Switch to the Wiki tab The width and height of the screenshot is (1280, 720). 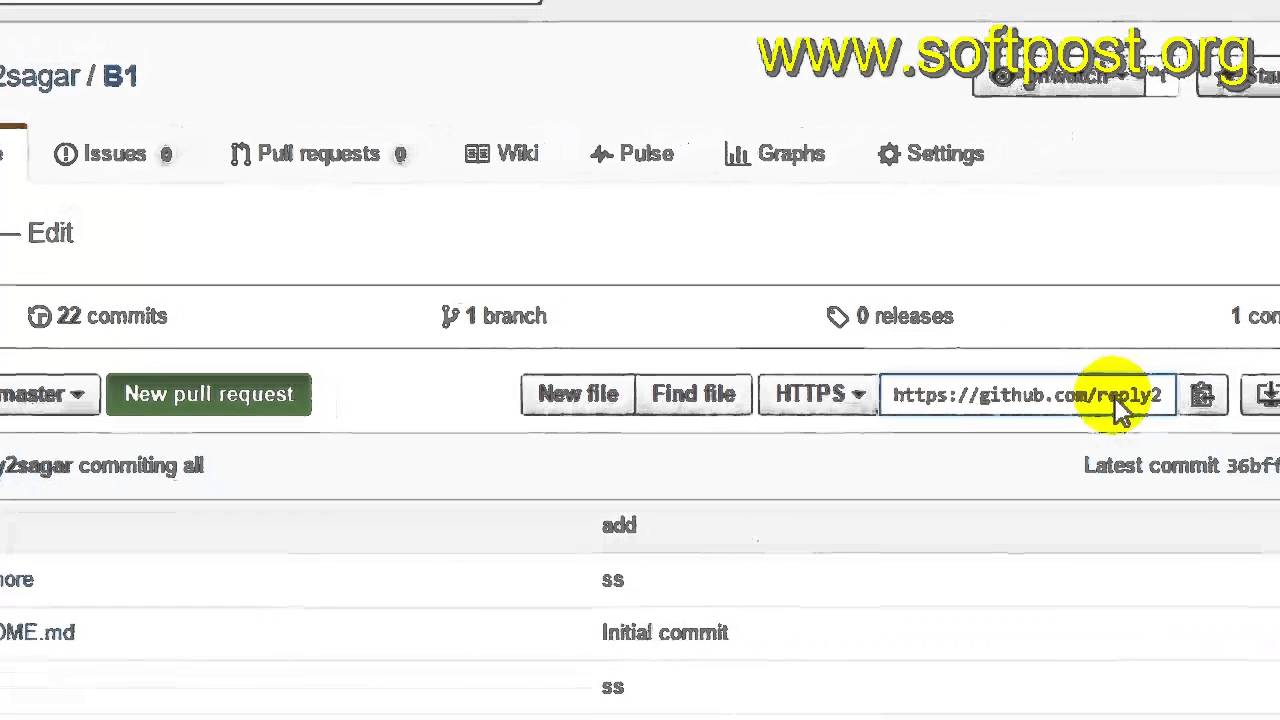502,154
